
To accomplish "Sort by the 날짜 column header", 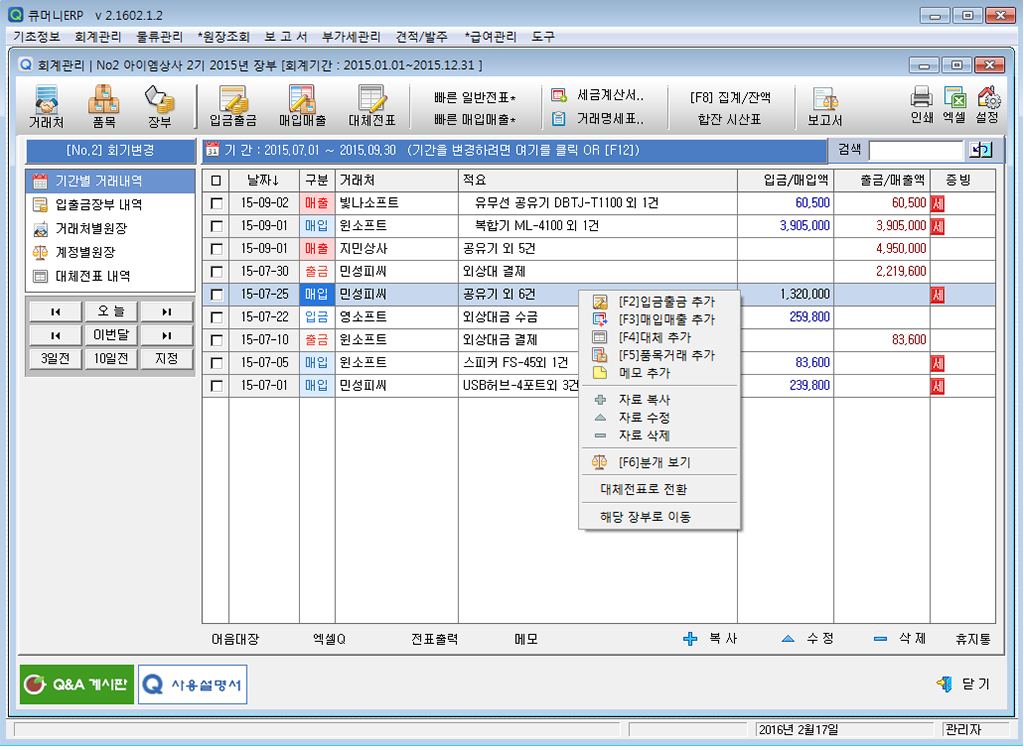I will pyautogui.click(x=264, y=180).
